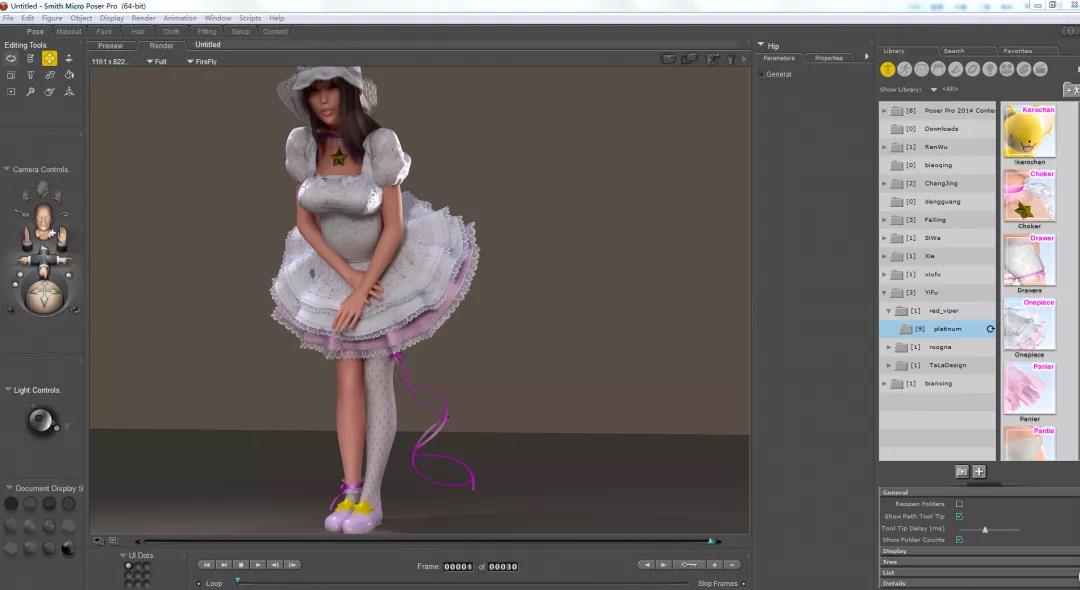The width and height of the screenshot is (1080, 590).
Task: Click the plus add-to-library button
Action: tap(979, 472)
